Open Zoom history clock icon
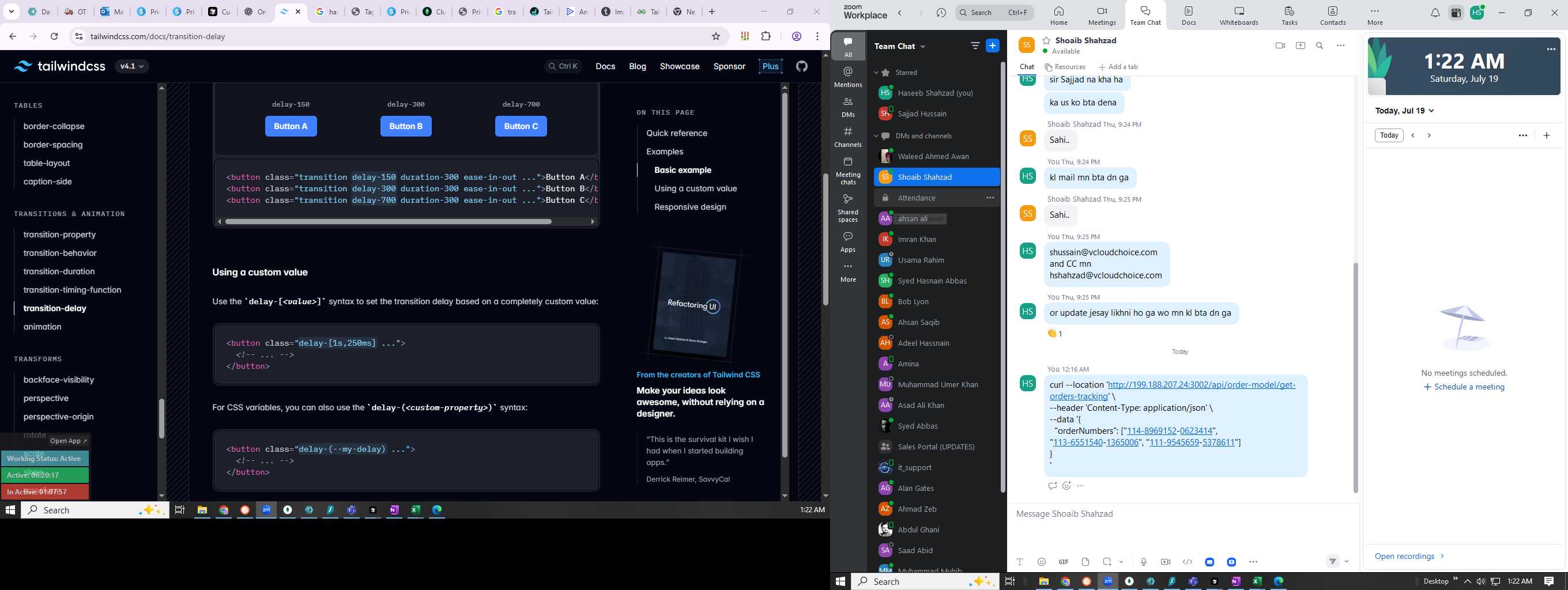Image resolution: width=1568 pixels, height=590 pixels. 941,13
